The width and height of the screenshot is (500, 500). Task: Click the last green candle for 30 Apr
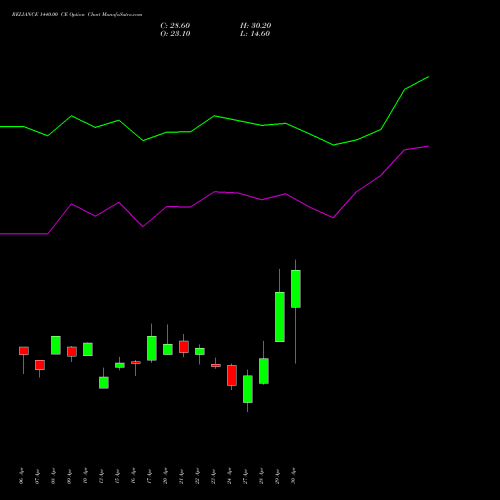296,289
